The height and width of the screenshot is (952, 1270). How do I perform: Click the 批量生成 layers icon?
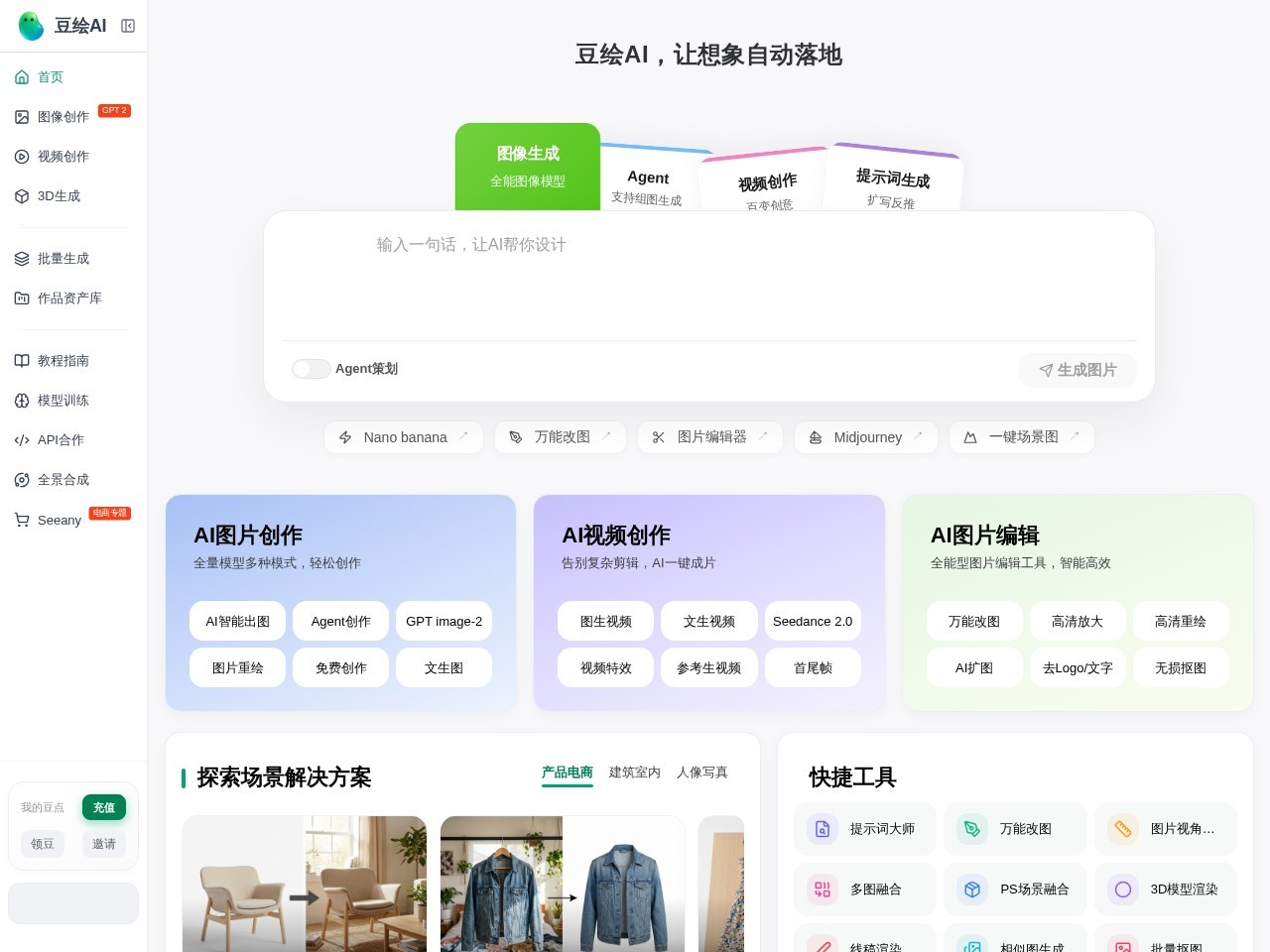click(22, 259)
